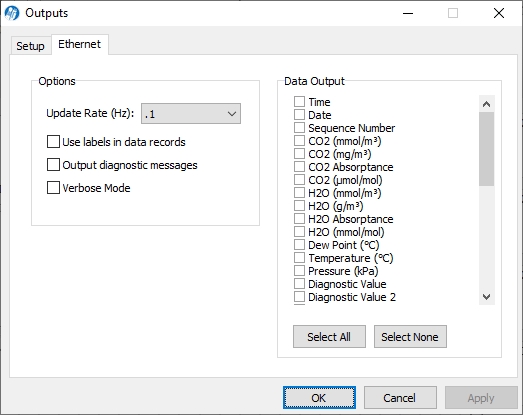Click the Select None button

(410, 337)
